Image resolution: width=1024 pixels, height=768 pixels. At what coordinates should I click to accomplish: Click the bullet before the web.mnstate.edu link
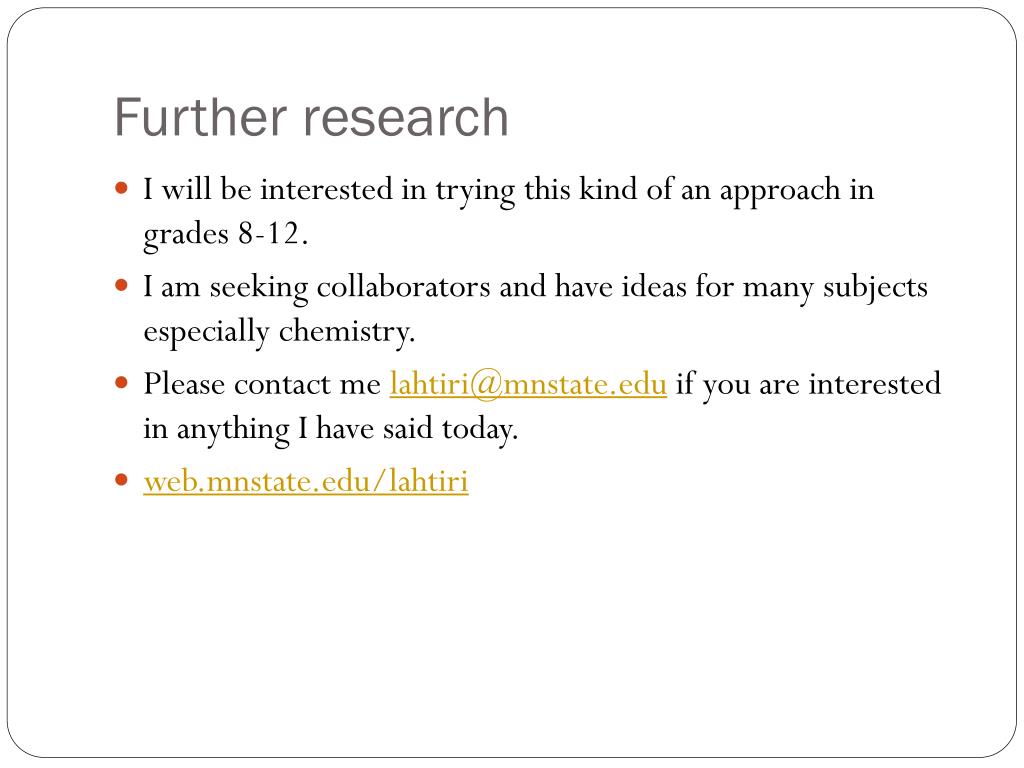[121, 481]
